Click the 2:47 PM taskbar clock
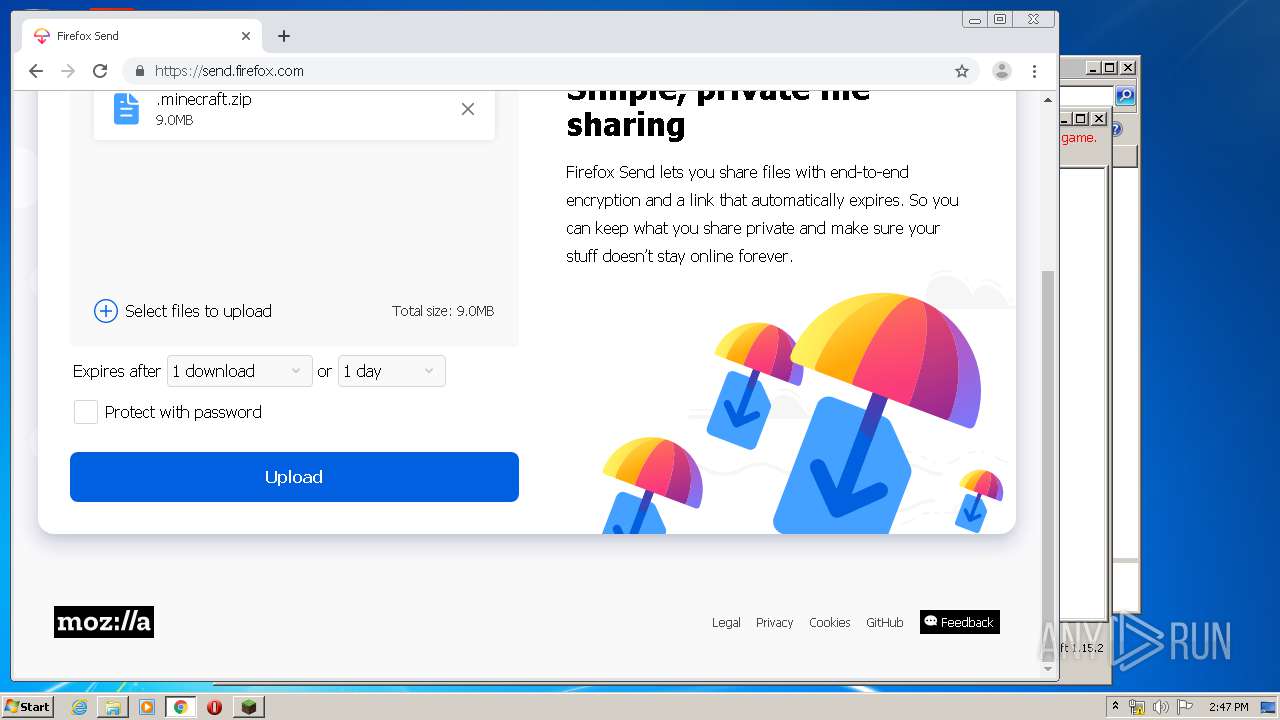 (1228, 707)
